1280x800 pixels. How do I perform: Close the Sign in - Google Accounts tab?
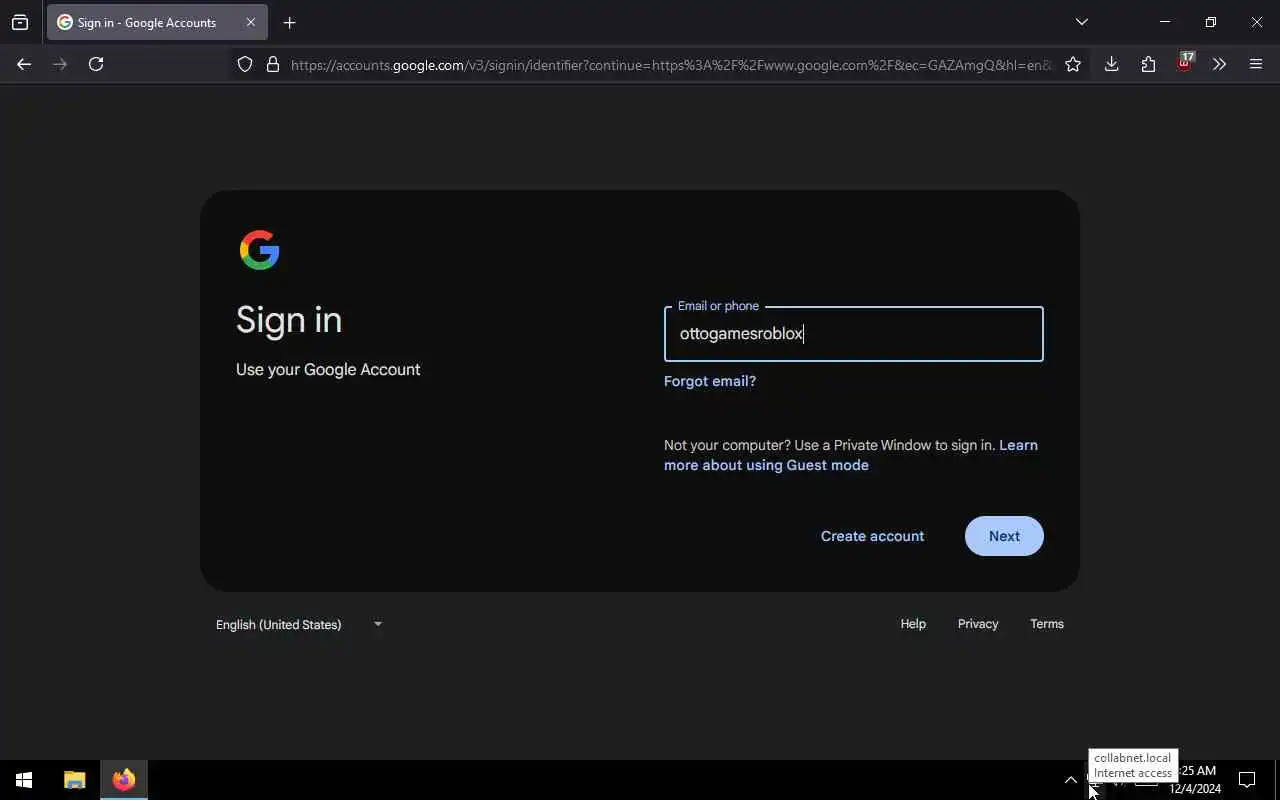click(x=251, y=22)
